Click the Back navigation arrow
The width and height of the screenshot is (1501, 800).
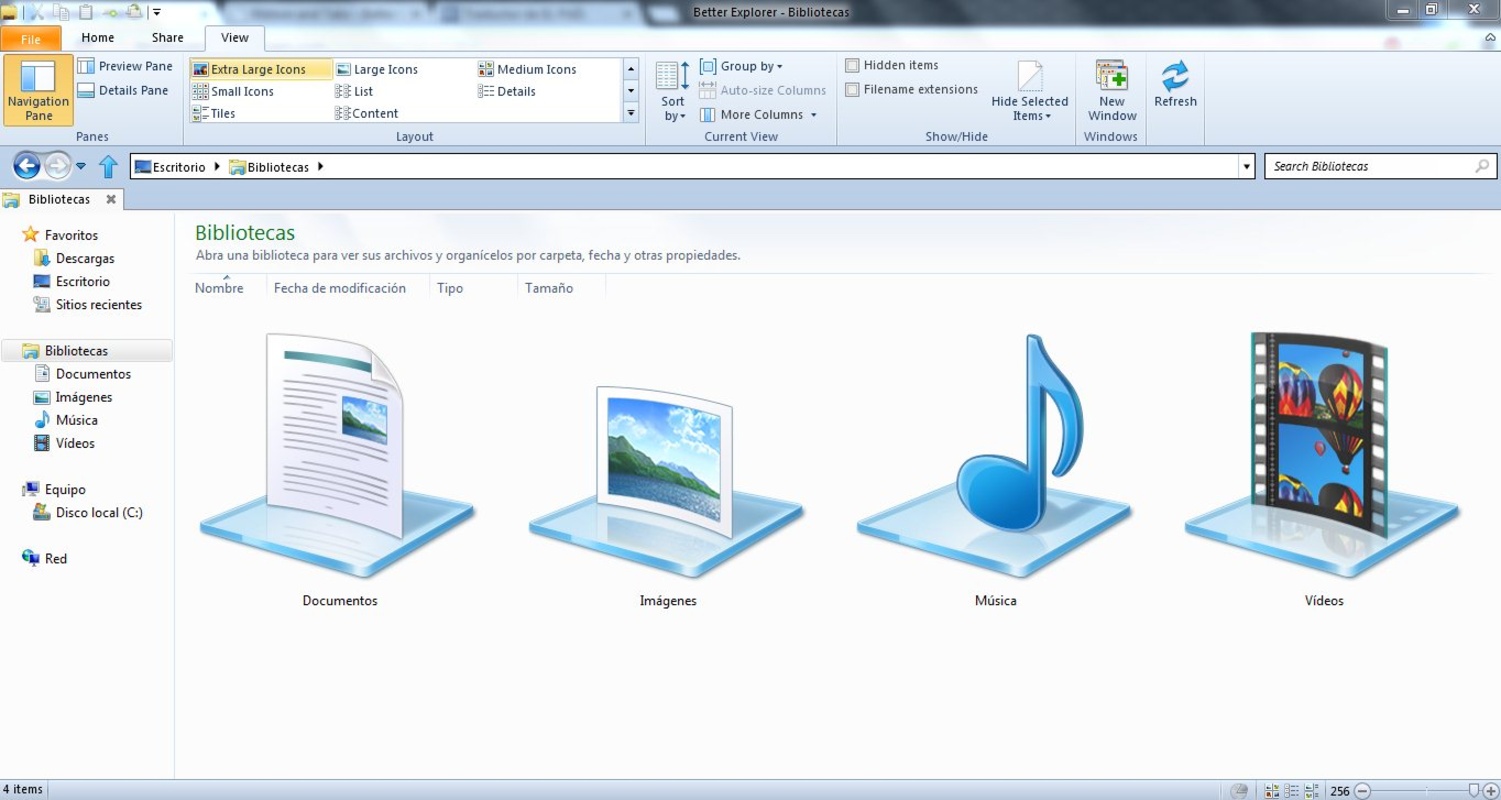(27, 166)
